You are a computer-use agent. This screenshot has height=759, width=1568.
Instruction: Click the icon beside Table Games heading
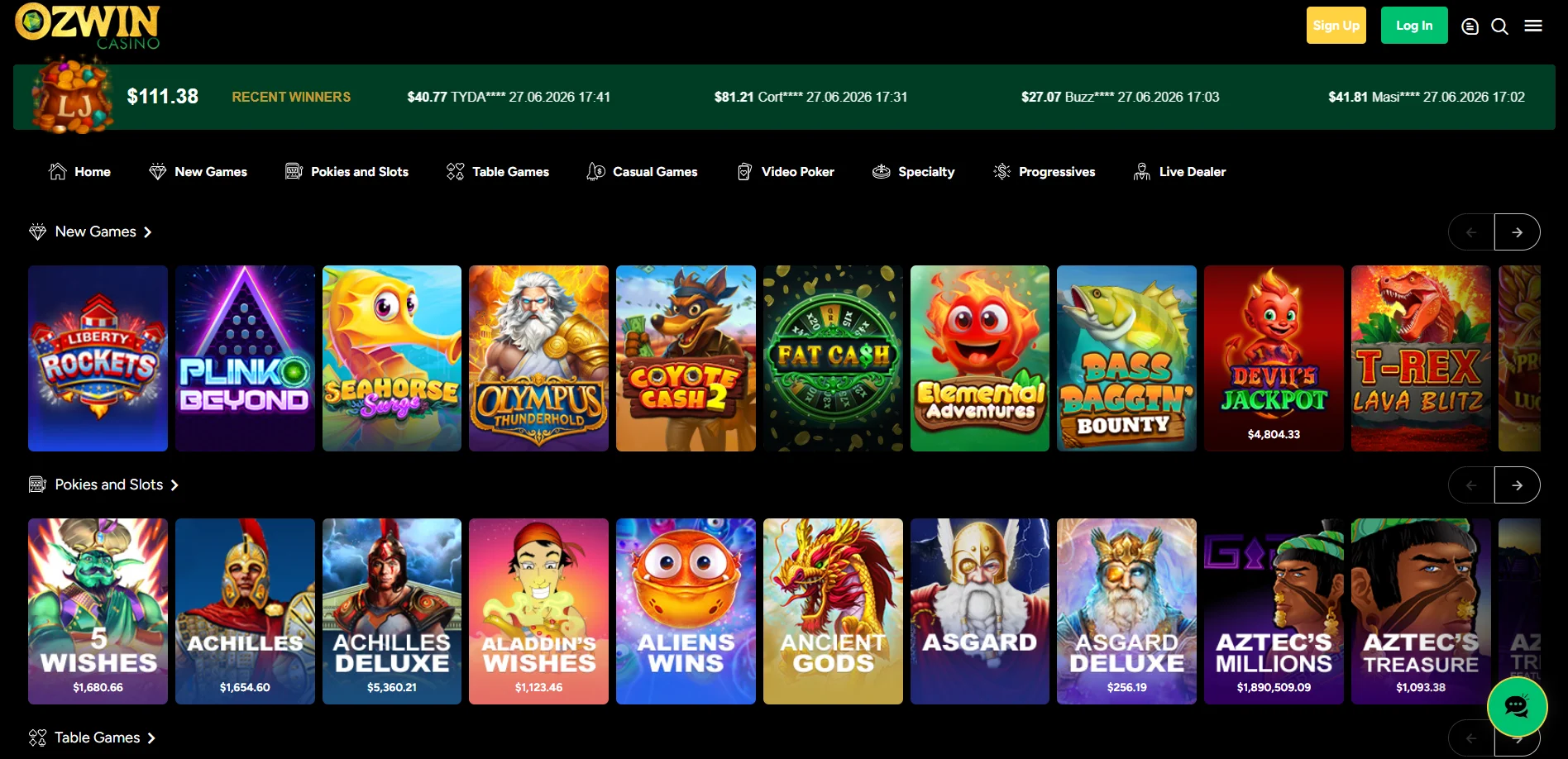click(x=37, y=738)
